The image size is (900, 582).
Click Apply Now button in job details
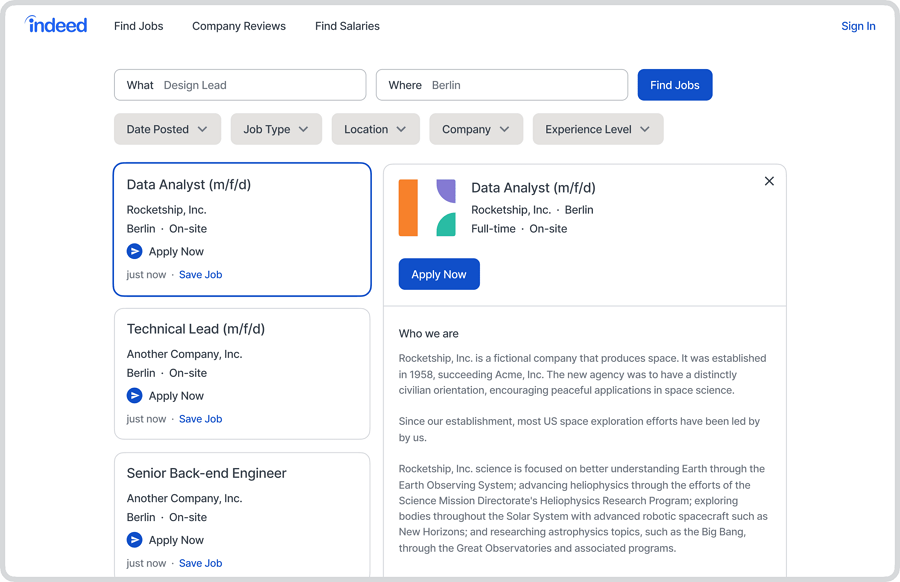[x=439, y=274]
